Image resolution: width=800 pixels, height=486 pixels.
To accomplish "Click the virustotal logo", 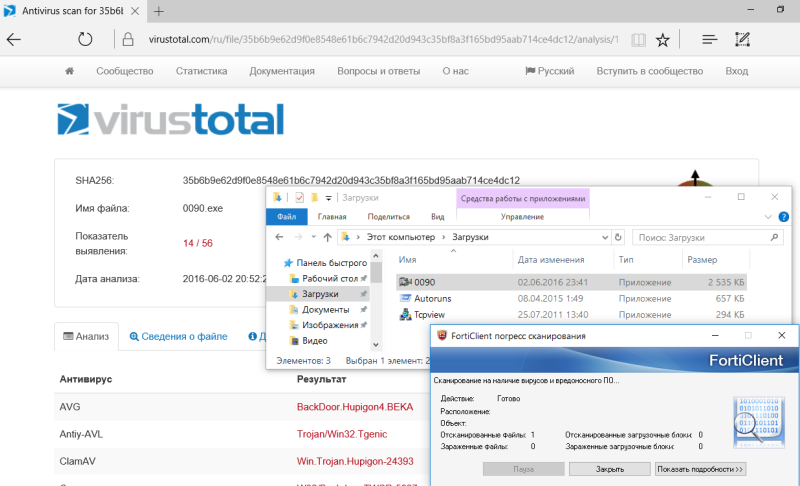I will pyautogui.click(x=170, y=119).
